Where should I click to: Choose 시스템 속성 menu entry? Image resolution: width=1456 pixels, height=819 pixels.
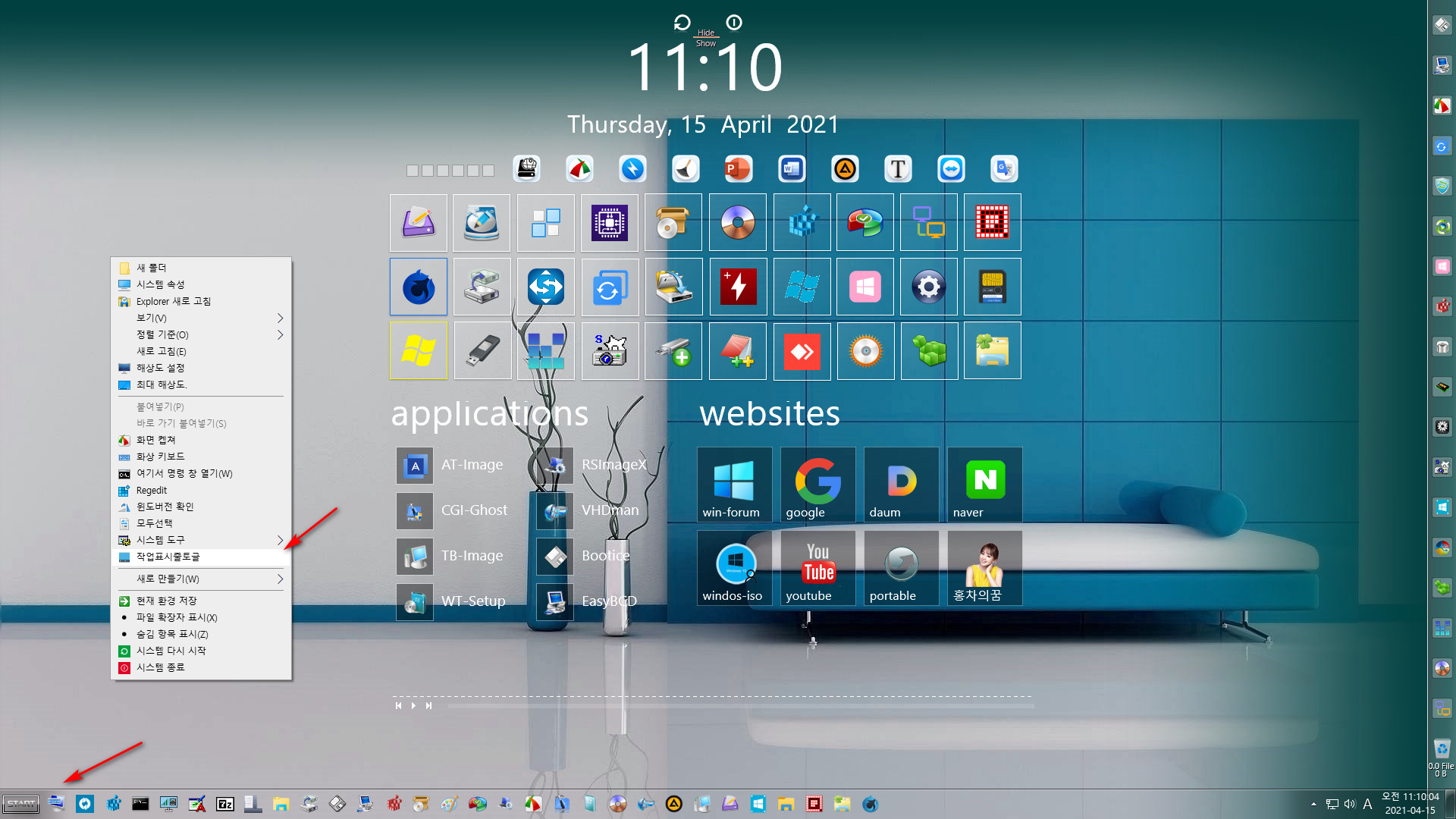(201, 284)
